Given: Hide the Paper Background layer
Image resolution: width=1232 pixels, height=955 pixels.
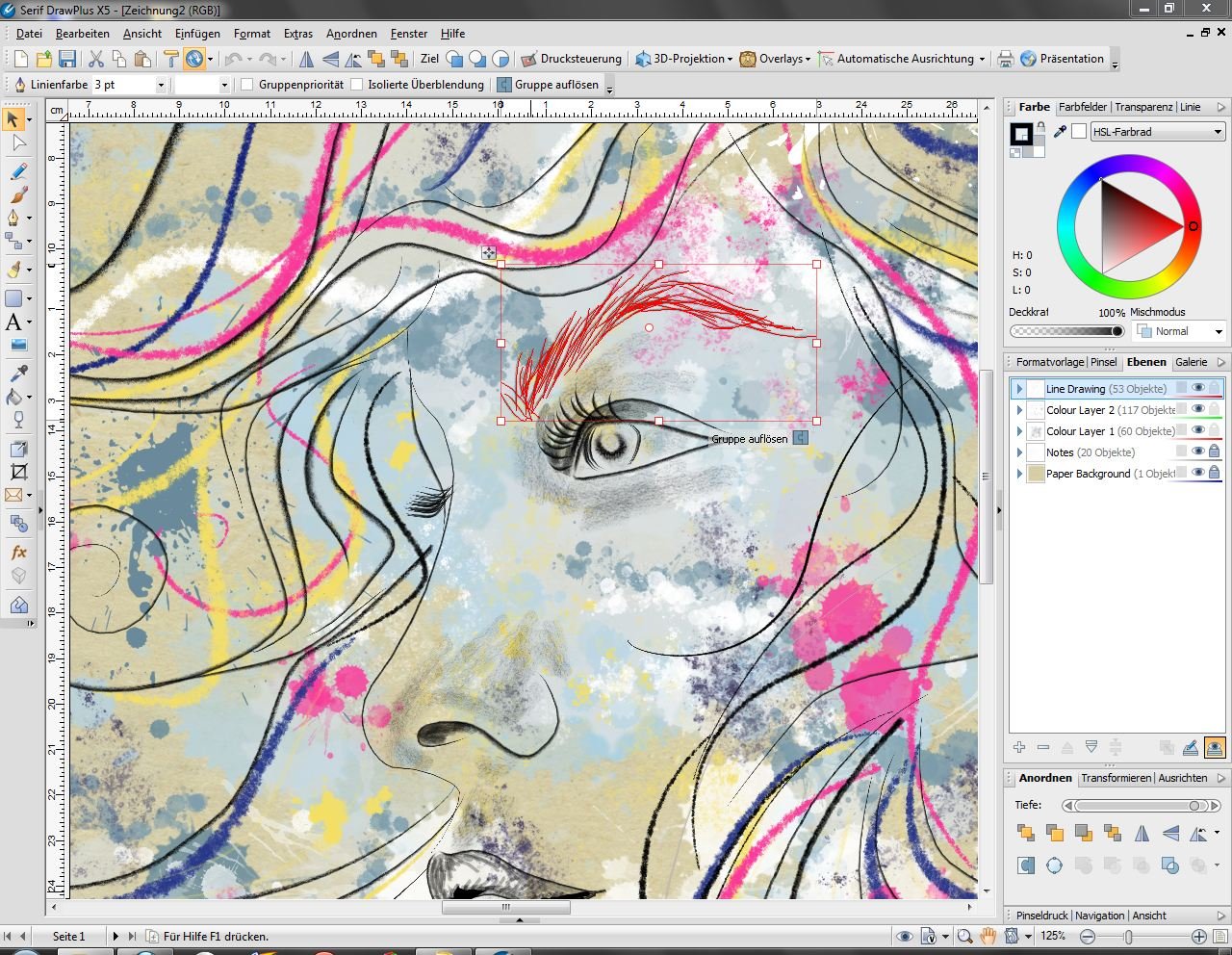Looking at the screenshot, I should click(1198, 473).
